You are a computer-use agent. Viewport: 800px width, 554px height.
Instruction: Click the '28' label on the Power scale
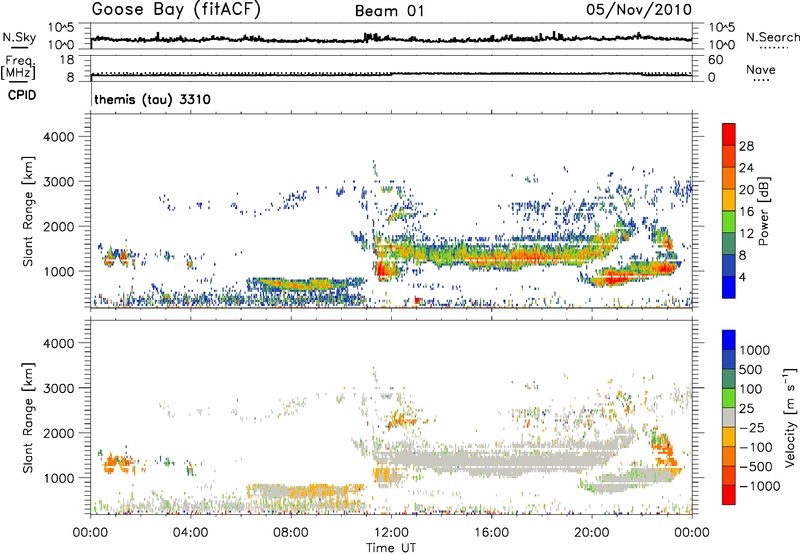(x=746, y=146)
